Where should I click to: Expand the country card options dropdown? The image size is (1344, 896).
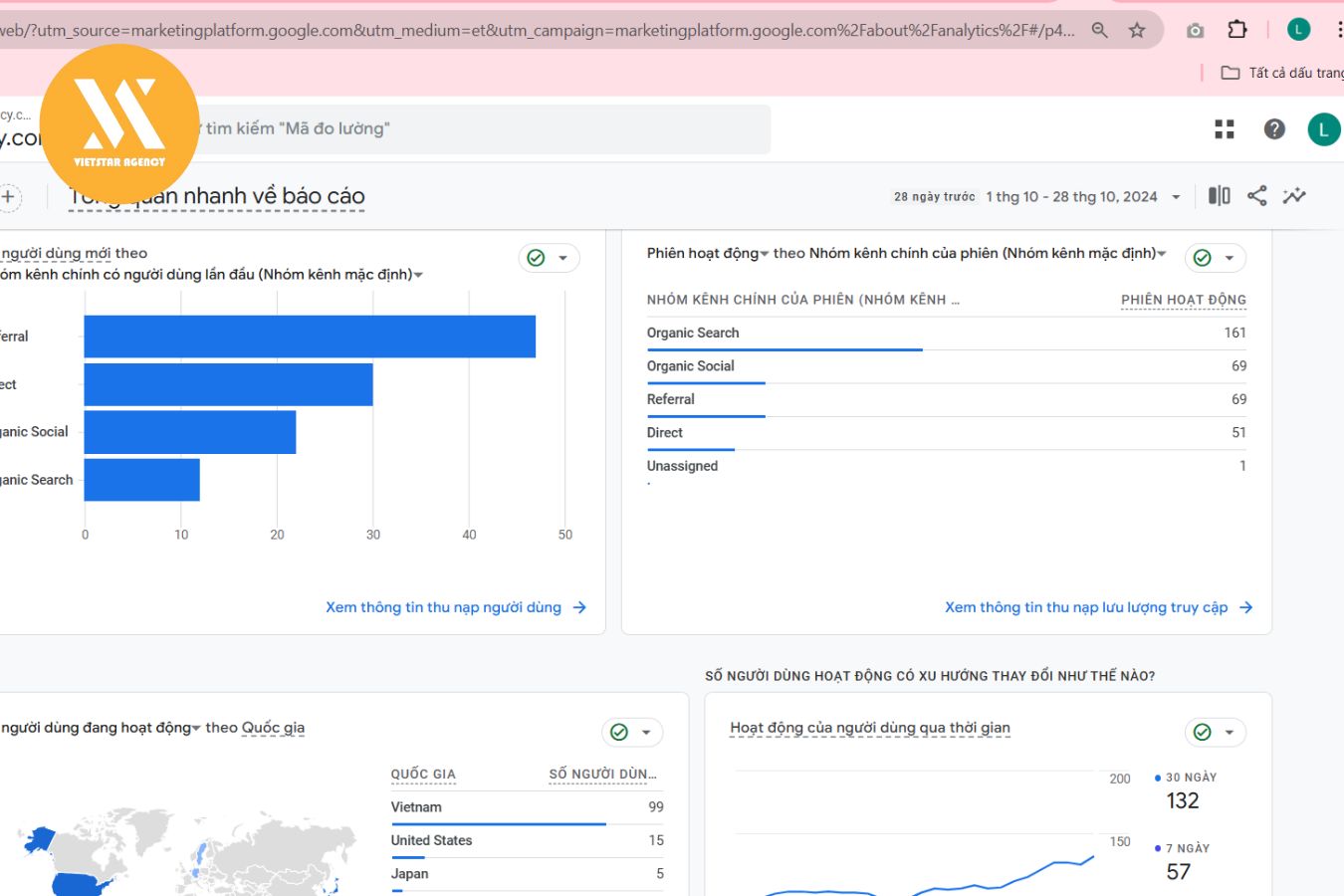(646, 733)
